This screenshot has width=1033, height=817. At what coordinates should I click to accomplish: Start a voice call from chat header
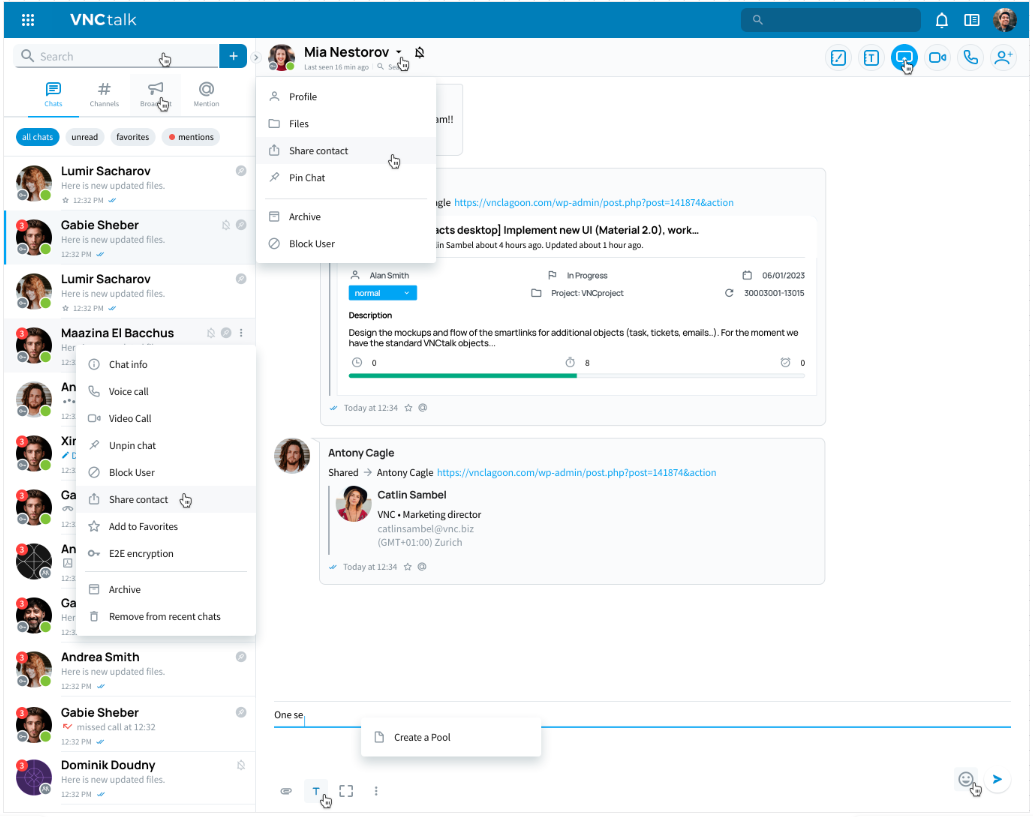[x=969, y=58]
